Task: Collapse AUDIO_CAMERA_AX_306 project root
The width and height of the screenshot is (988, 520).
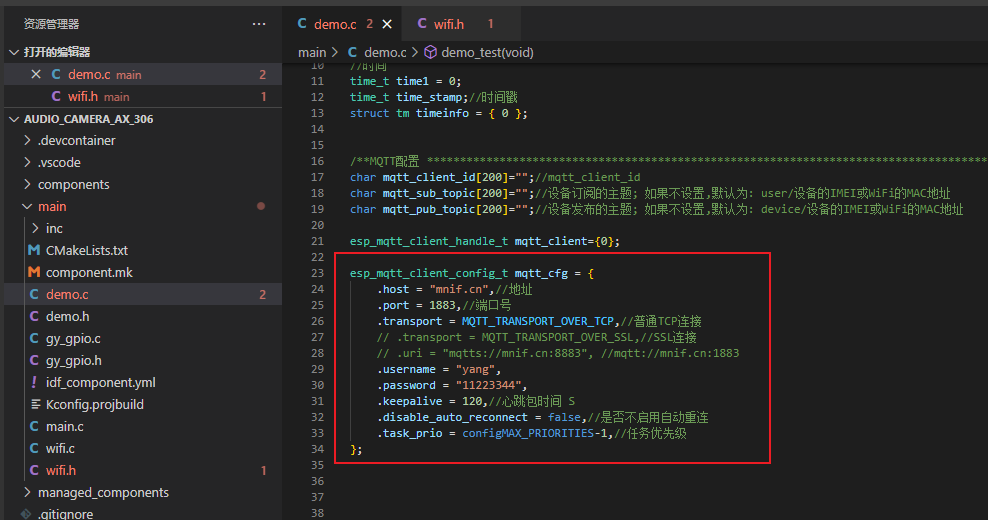Action: coord(14,119)
